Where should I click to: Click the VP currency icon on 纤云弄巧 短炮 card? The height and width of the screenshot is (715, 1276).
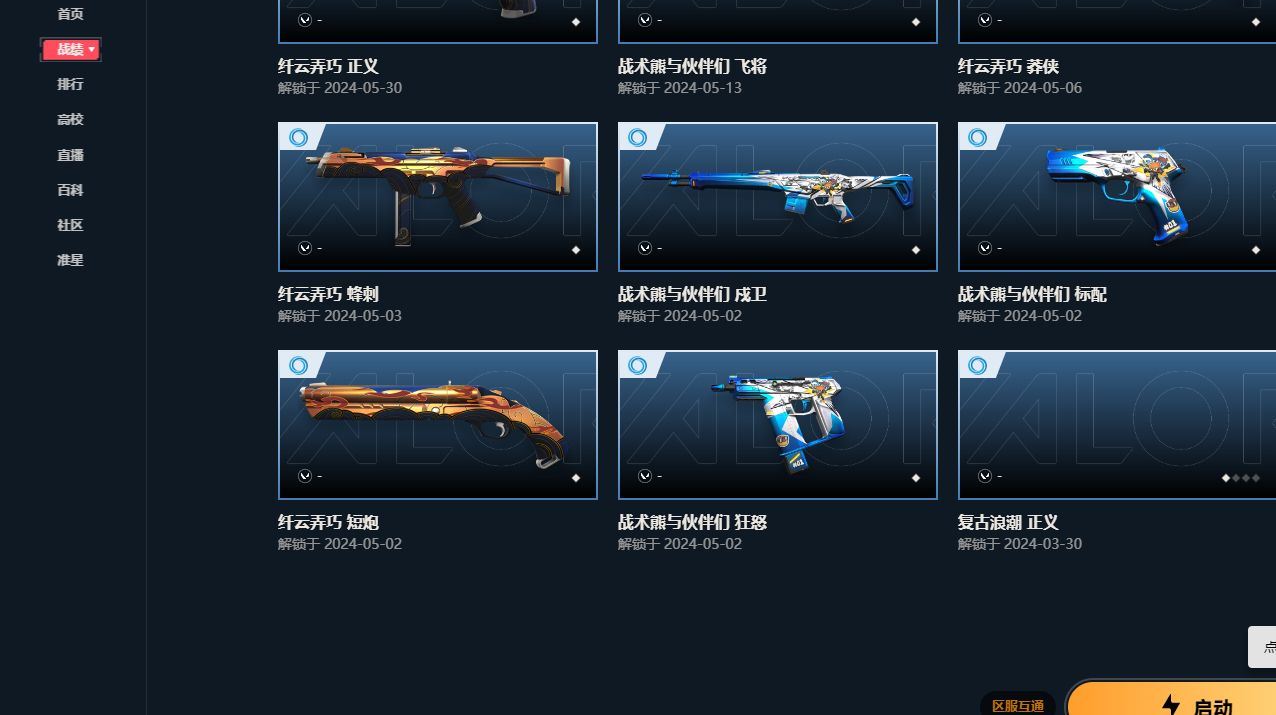[x=304, y=476]
